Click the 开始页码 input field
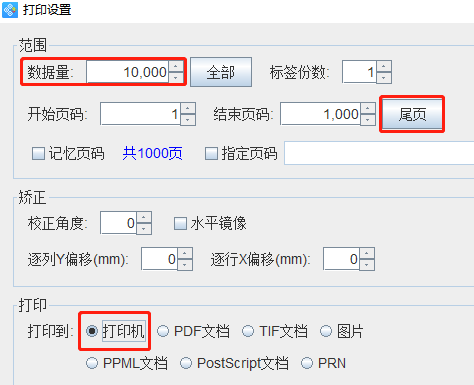The image size is (474, 385). 140,114
